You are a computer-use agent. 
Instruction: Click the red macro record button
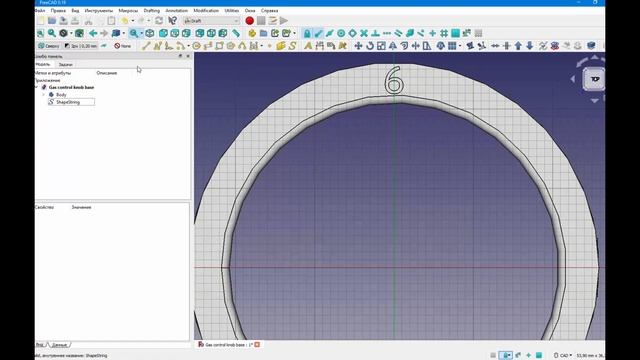coord(249,20)
